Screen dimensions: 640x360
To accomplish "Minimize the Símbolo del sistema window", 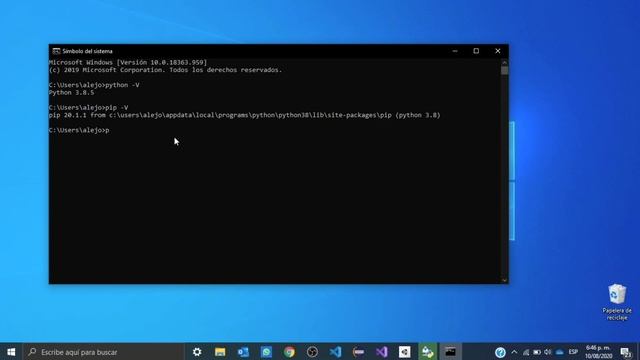I will (455, 51).
